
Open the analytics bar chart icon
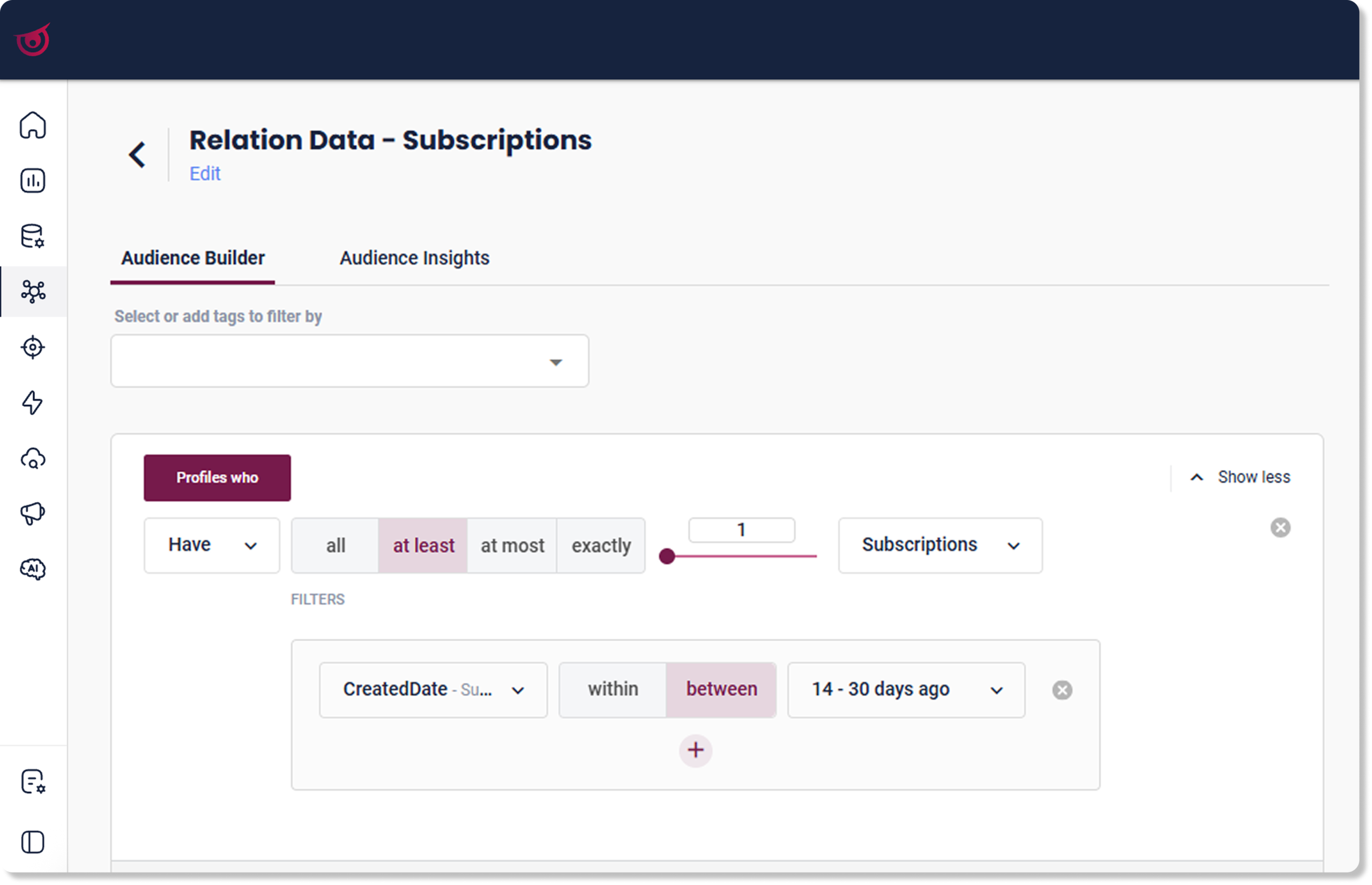click(33, 181)
